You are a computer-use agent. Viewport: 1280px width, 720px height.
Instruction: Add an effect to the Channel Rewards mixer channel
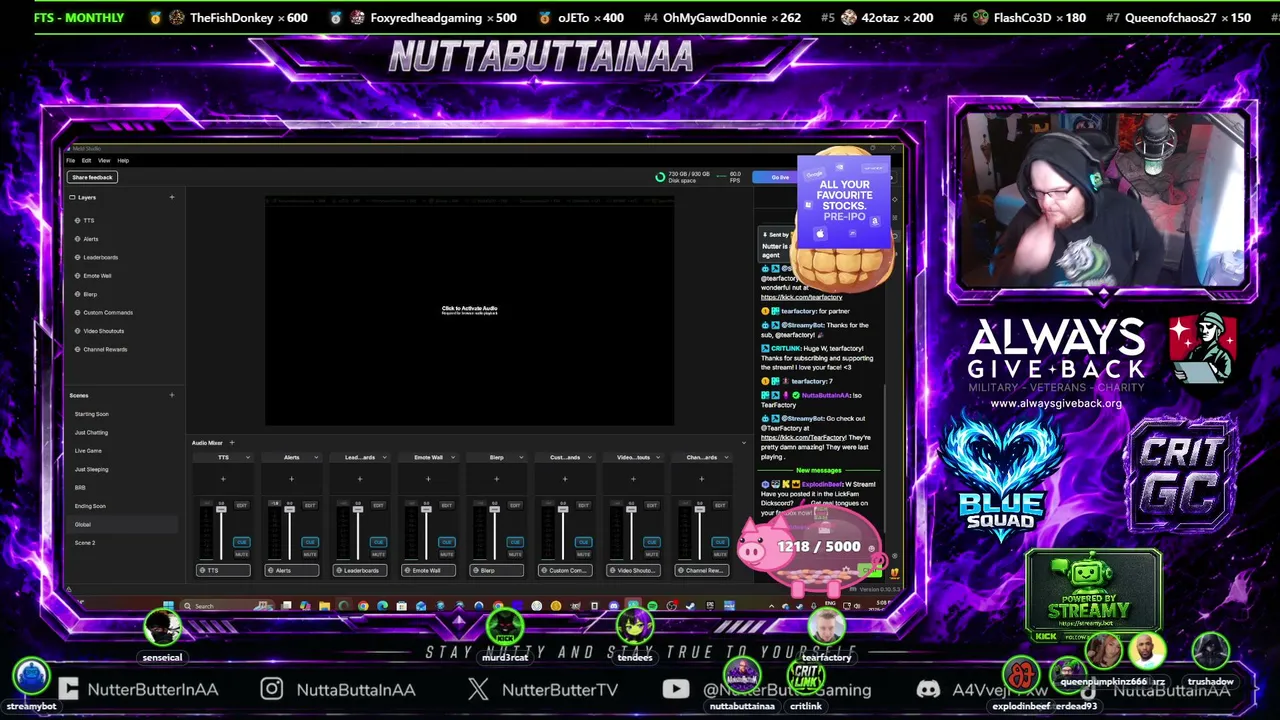pos(701,479)
